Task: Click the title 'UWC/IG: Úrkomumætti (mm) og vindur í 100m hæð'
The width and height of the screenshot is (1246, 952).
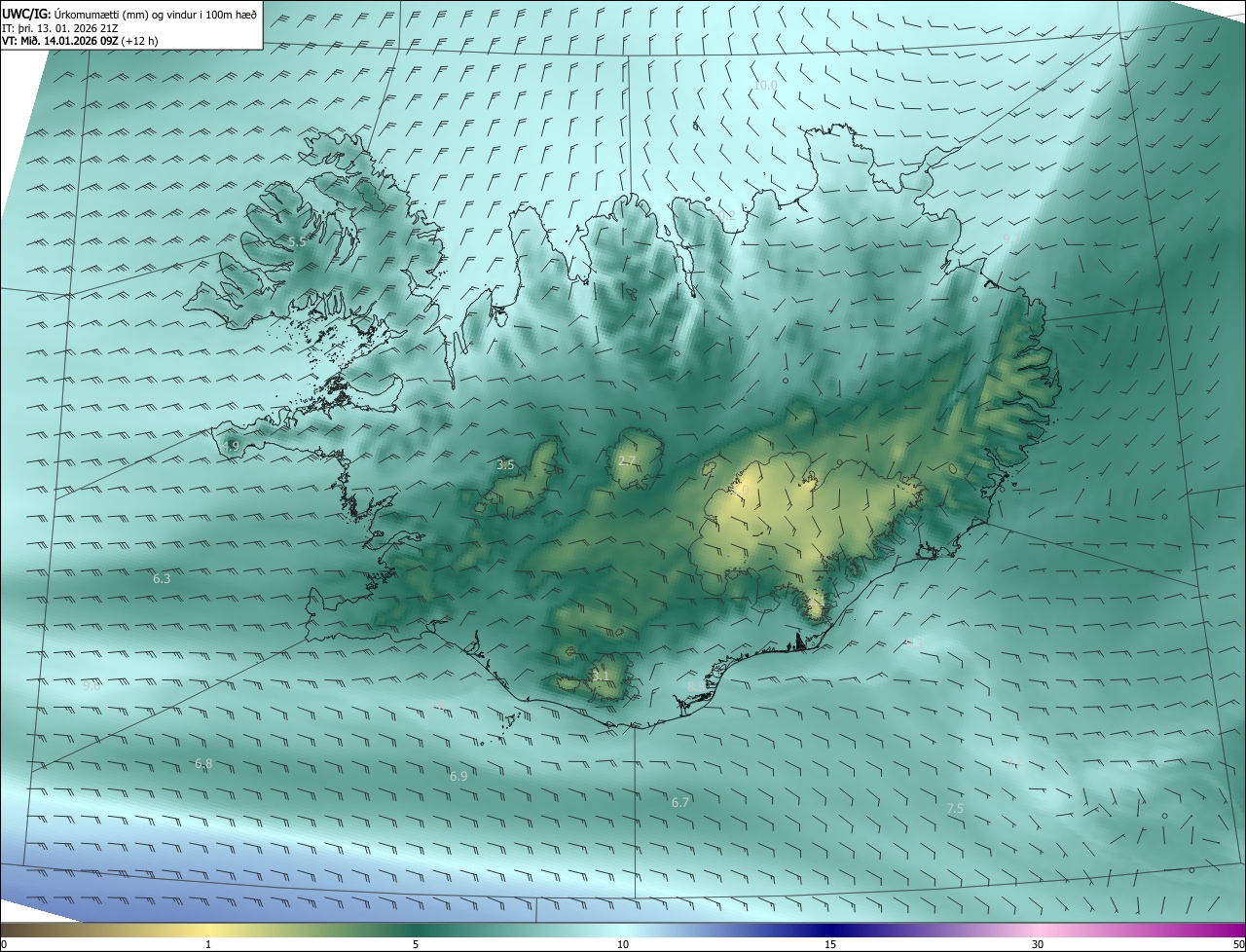Action: 129,14
